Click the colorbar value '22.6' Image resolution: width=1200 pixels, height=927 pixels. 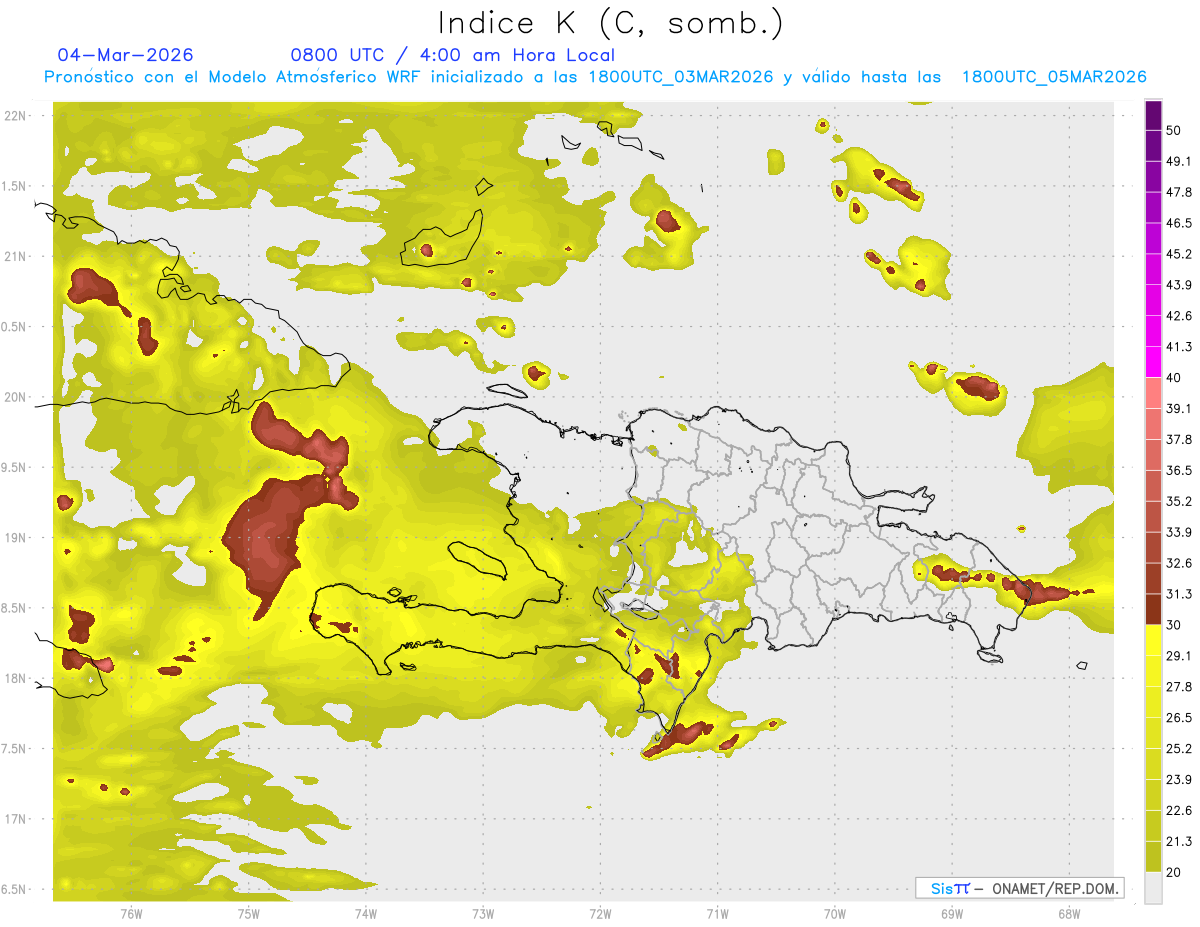point(1179,811)
